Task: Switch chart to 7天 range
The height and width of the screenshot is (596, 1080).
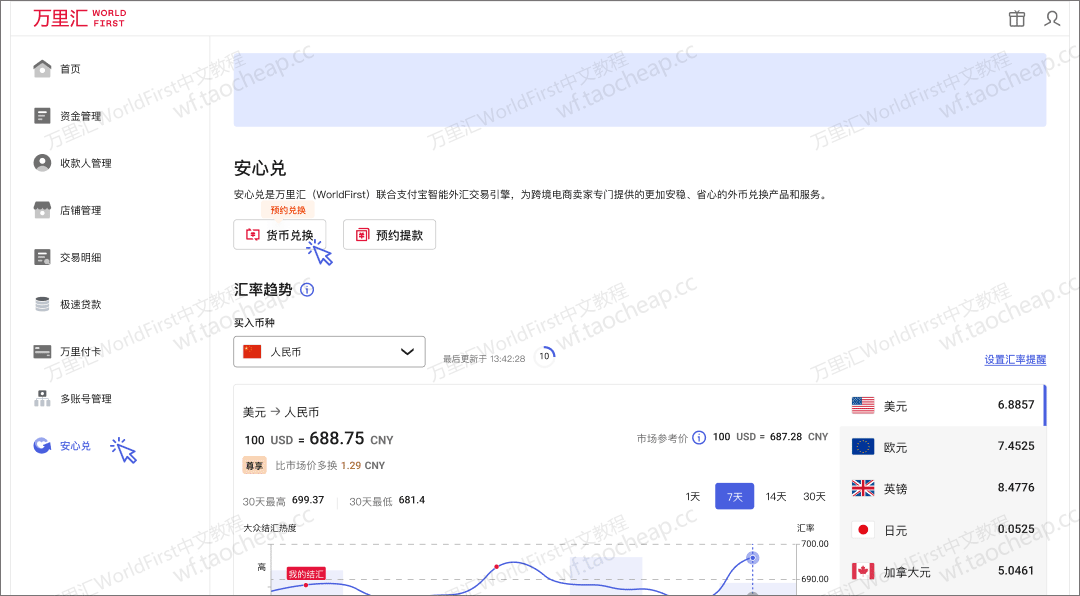Action: (x=734, y=496)
